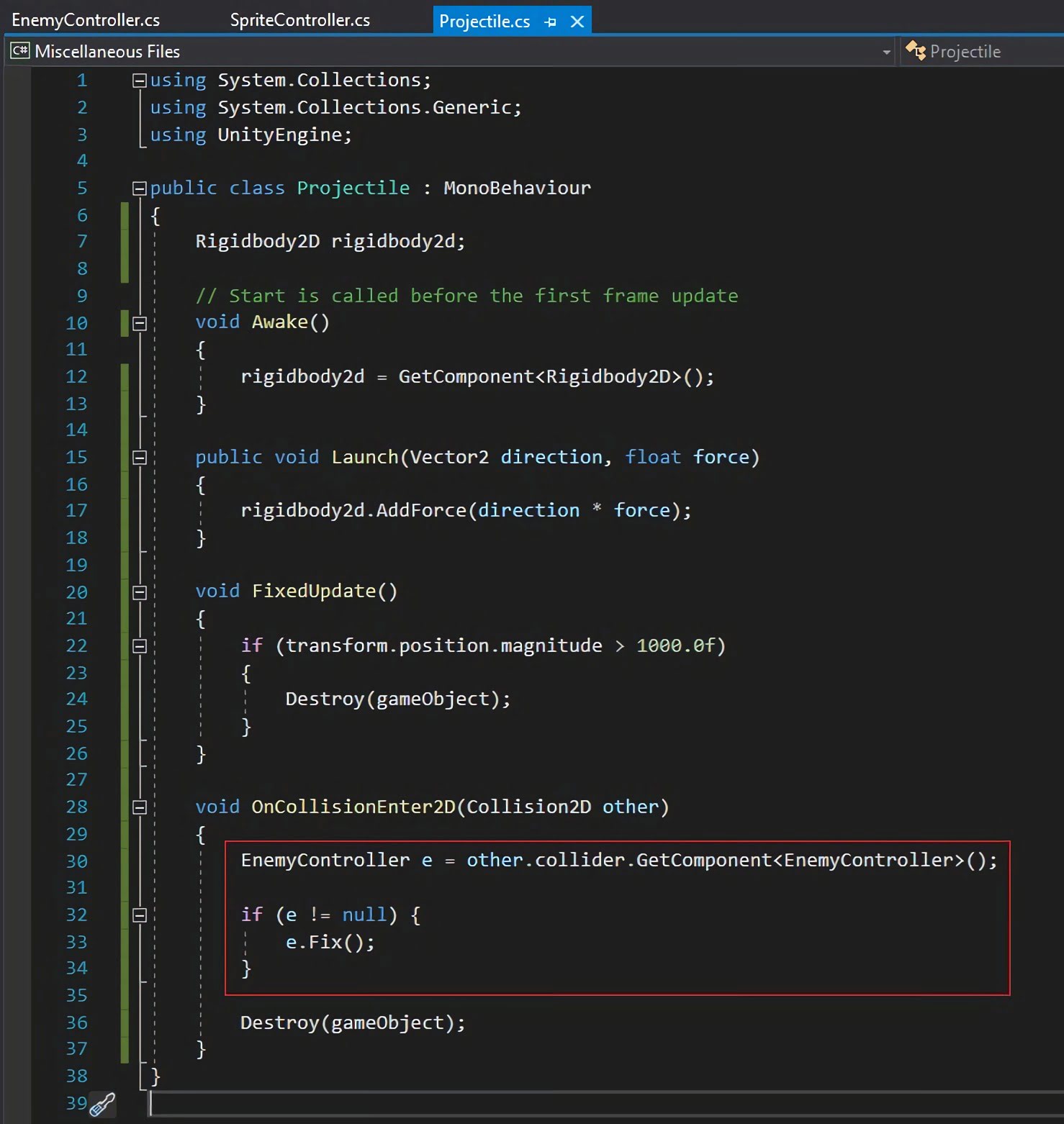Collapse the Launch method at line 15

tap(140, 458)
